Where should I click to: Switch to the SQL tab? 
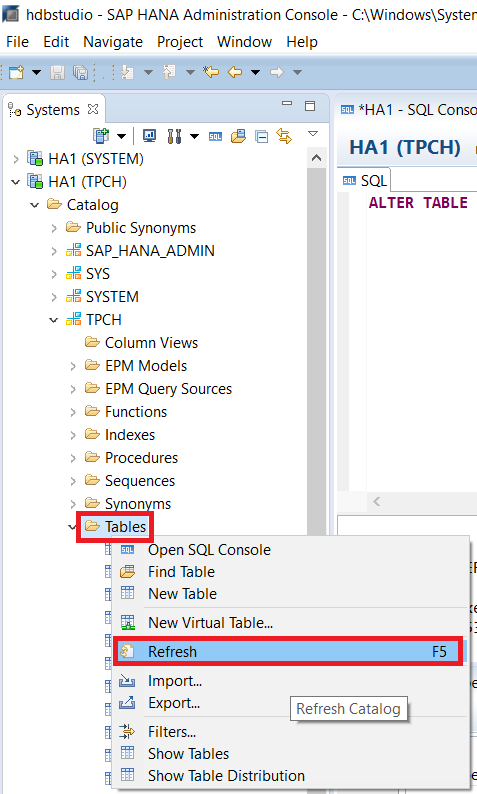click(x=364, y=181)
